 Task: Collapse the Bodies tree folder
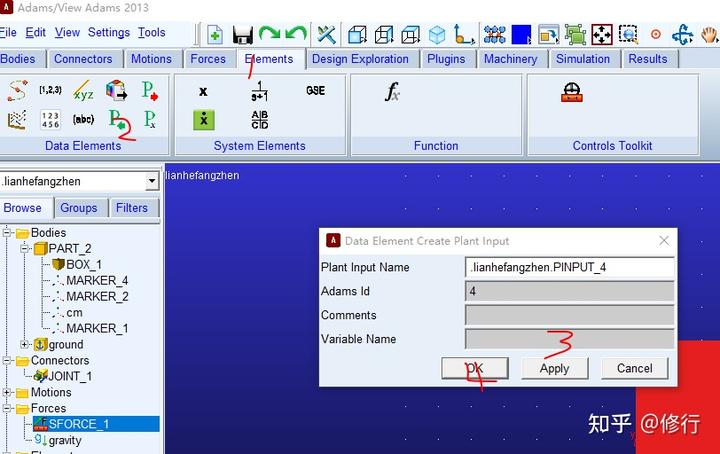[x=7, y=233]
